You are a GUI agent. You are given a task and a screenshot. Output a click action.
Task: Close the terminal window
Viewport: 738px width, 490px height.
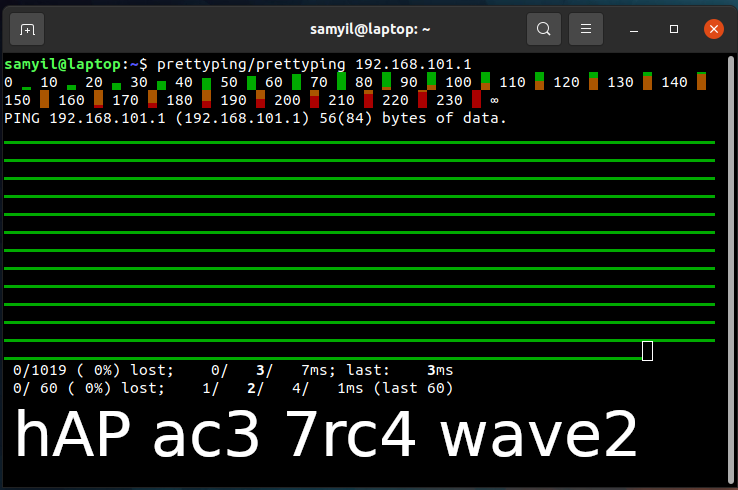713,29
